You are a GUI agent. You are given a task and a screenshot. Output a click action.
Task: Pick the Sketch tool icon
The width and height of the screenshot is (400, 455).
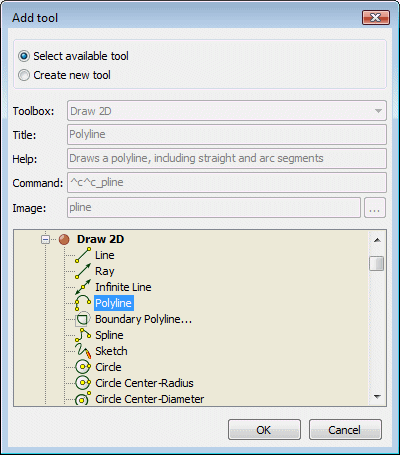pos(83,351)
